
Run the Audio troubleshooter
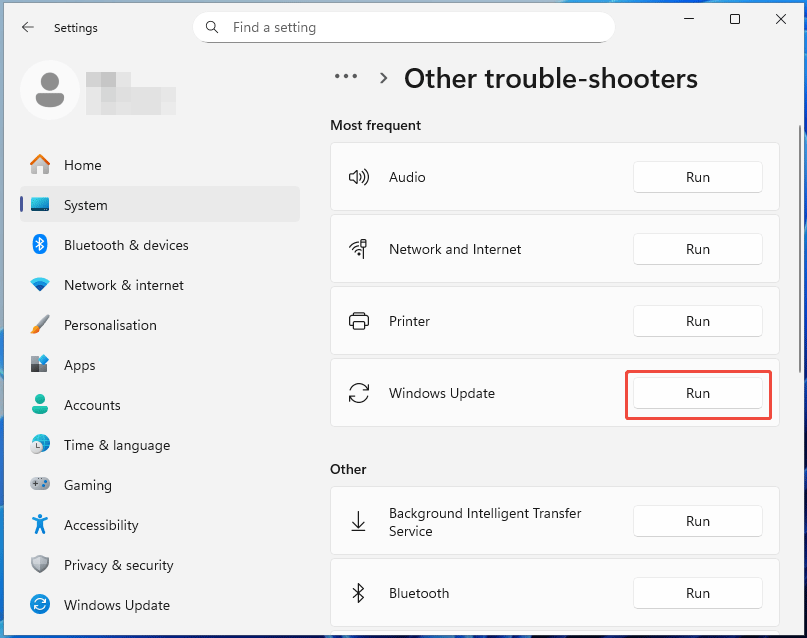point(697,176)
